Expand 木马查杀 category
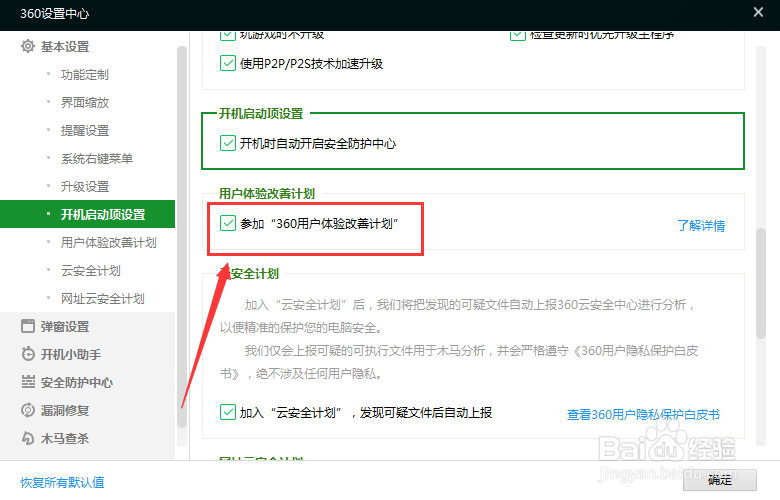Screen dimensions: 780x500 point(65,438)
